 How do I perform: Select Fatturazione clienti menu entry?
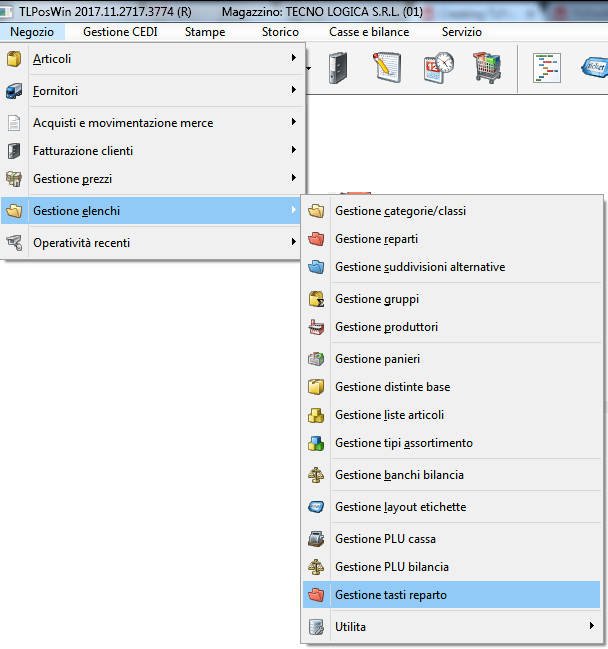[x=83, y=151]
